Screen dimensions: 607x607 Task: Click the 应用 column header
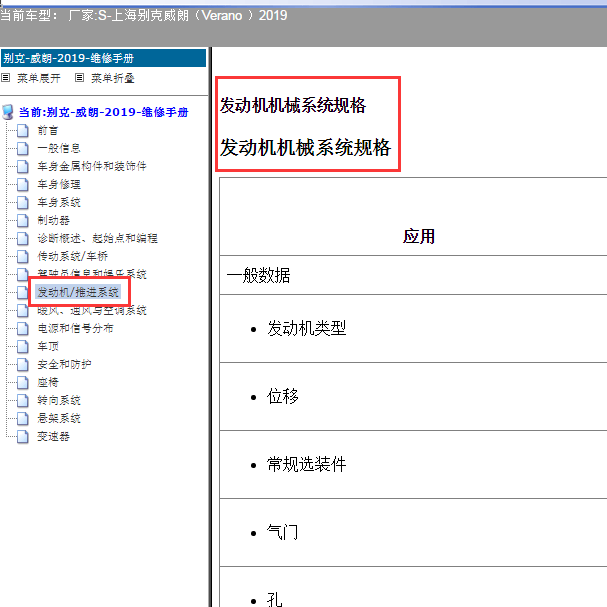[x=419, y=236]
